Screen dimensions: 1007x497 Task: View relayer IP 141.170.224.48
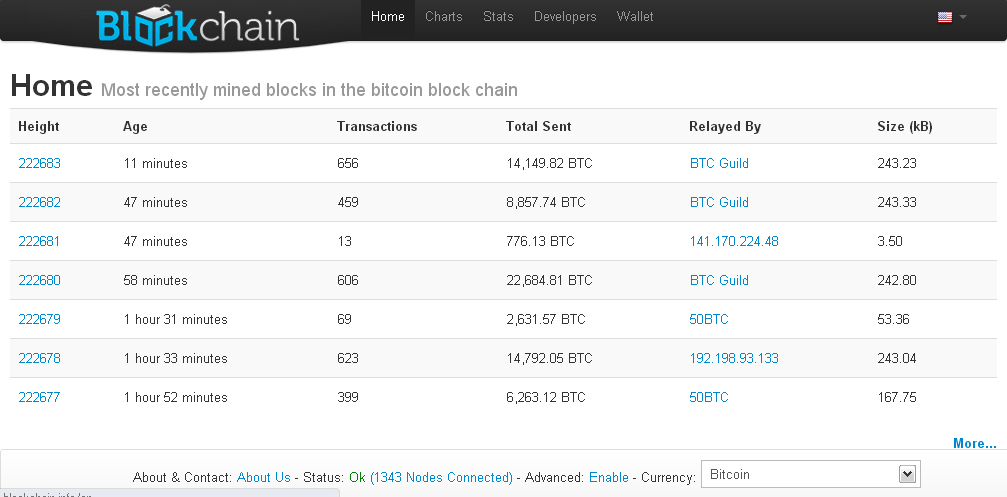pos(733,242)
